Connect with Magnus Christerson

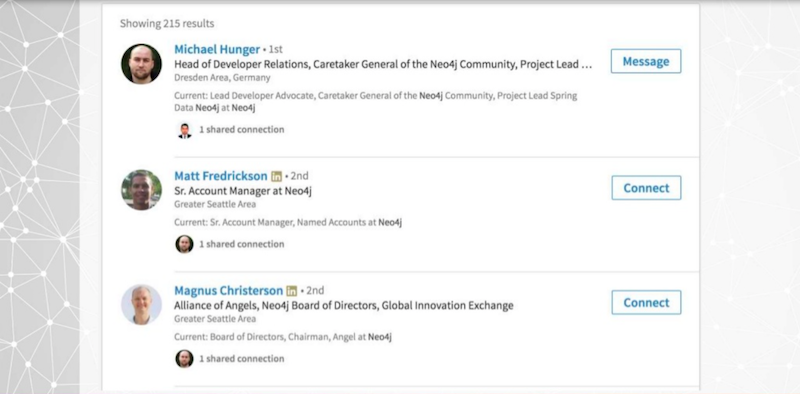(x=646, y=303)
